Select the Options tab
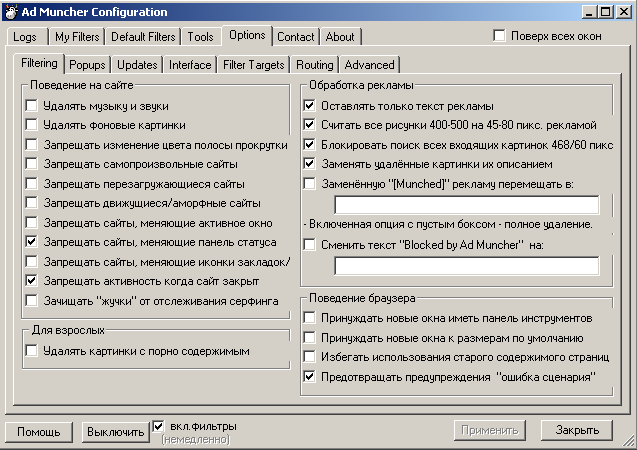 coord(247,35)
